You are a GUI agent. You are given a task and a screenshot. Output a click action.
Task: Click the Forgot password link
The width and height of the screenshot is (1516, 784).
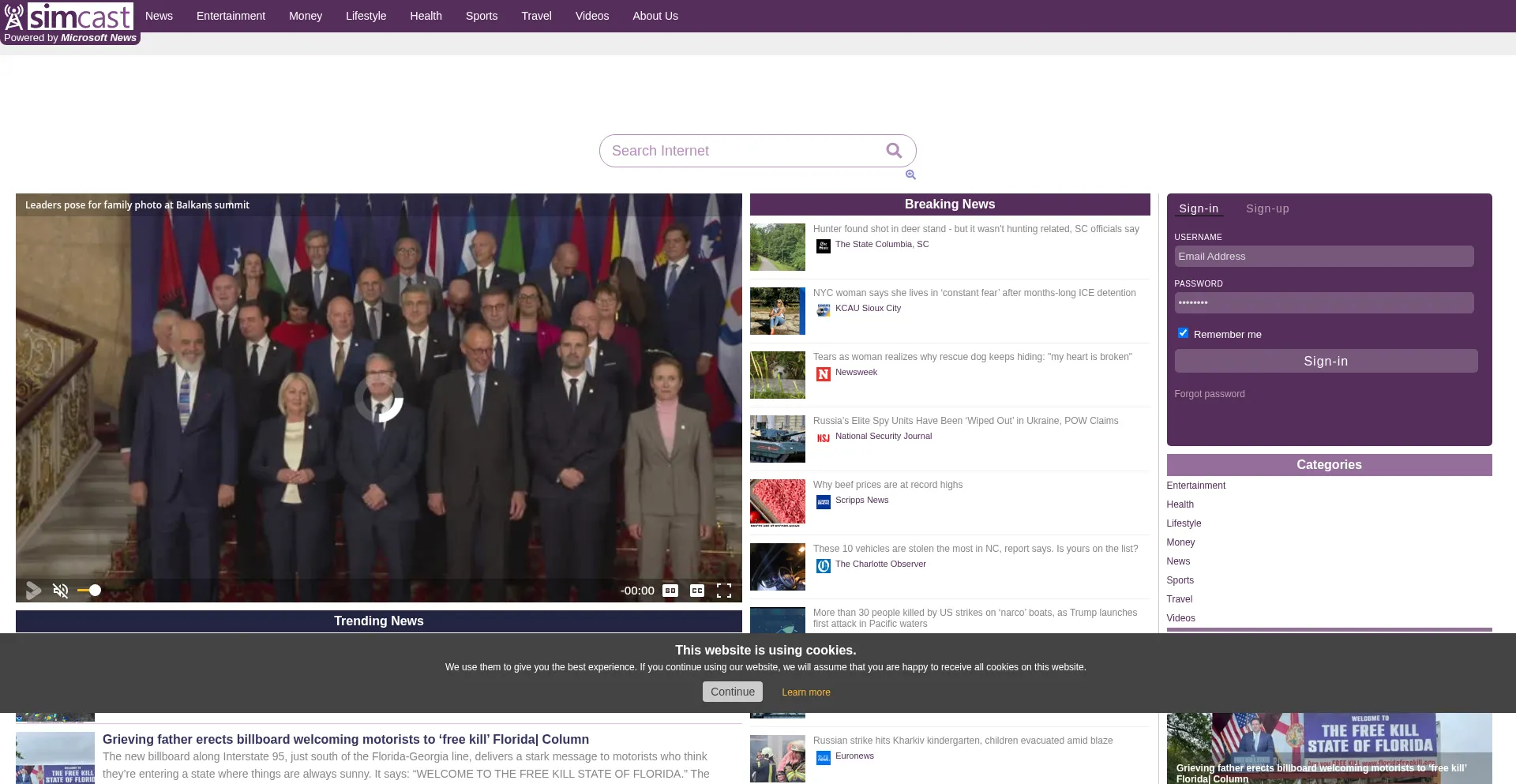pos(1209,394)
